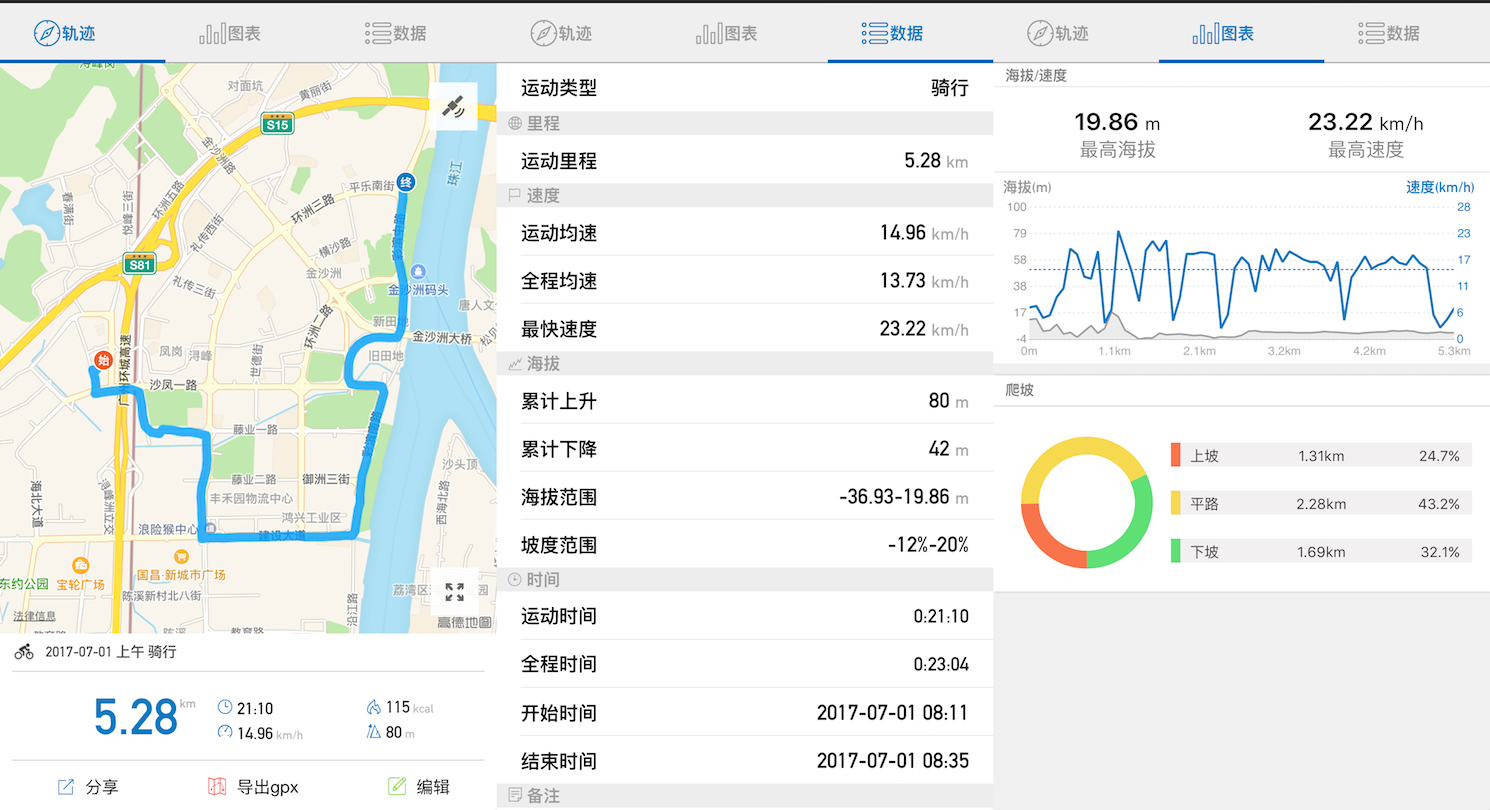Image resolution: width=1490 pixels, height=810 pixels.
Task: Tap the 编辑 edit button label
Action: (433, 787)
